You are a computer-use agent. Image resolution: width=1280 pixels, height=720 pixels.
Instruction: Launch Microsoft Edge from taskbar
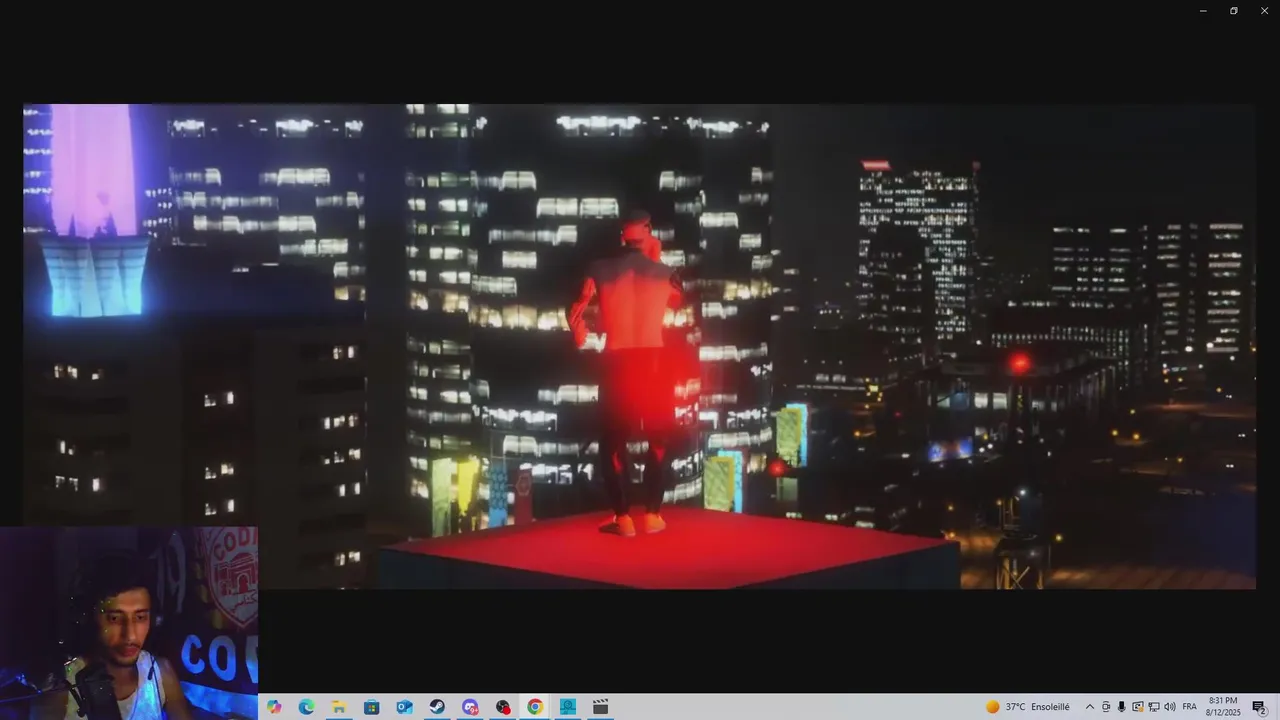pyautogui.click(x=306, y=707)
